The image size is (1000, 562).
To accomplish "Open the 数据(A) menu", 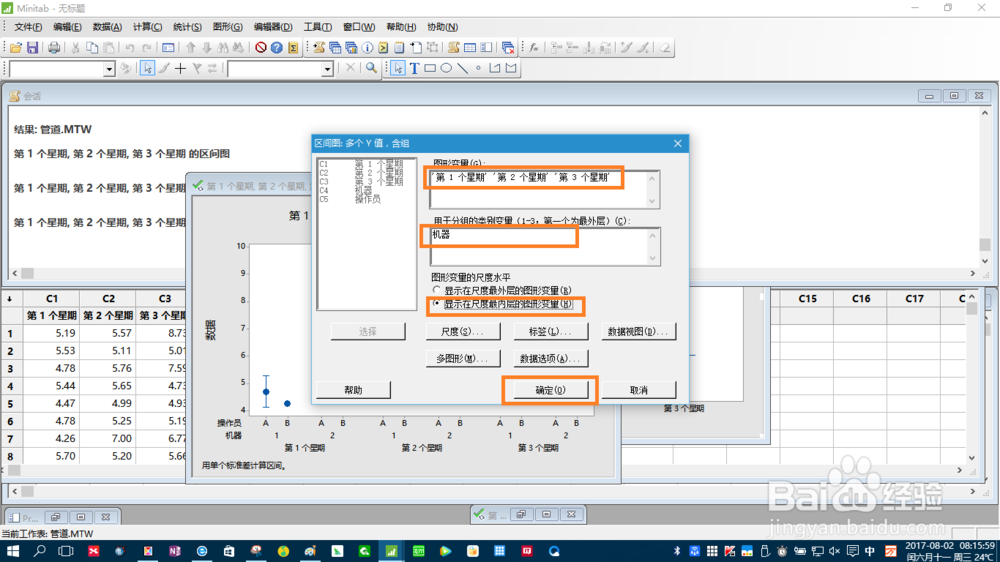I will click(107, 27).
